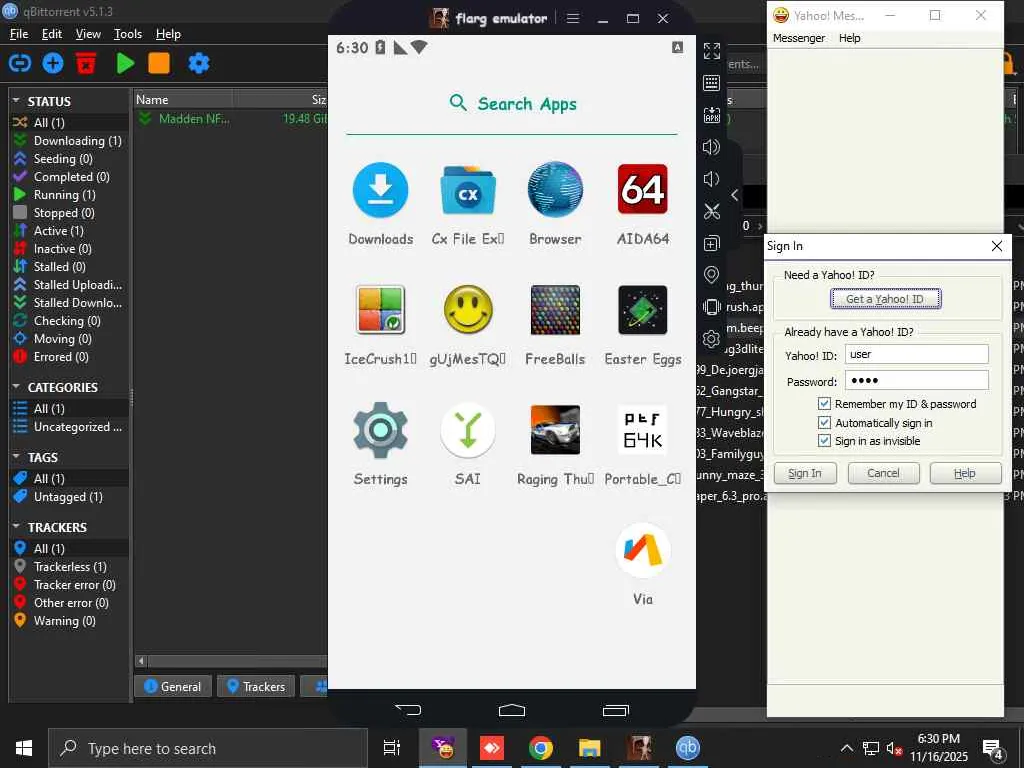Collapse the CATEGORIES section
Screen dimensions: 1024x768
pos(16,387)
